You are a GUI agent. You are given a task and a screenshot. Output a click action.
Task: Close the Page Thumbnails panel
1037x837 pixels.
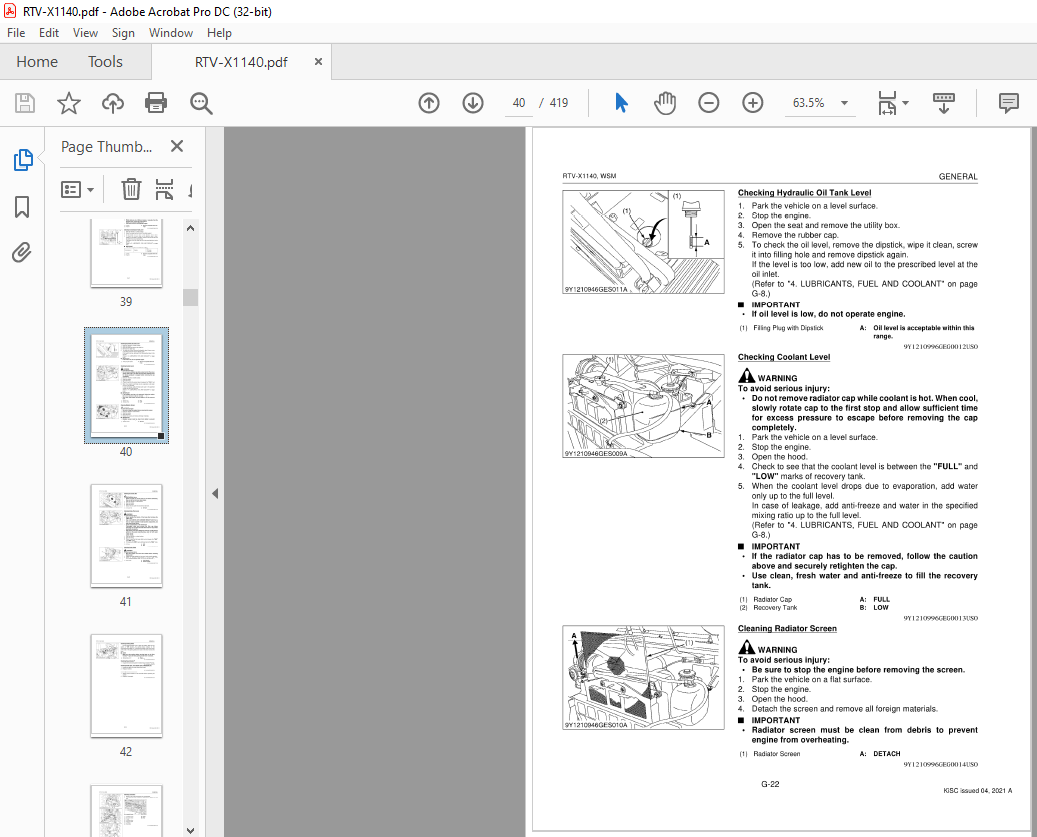(177, 146)
